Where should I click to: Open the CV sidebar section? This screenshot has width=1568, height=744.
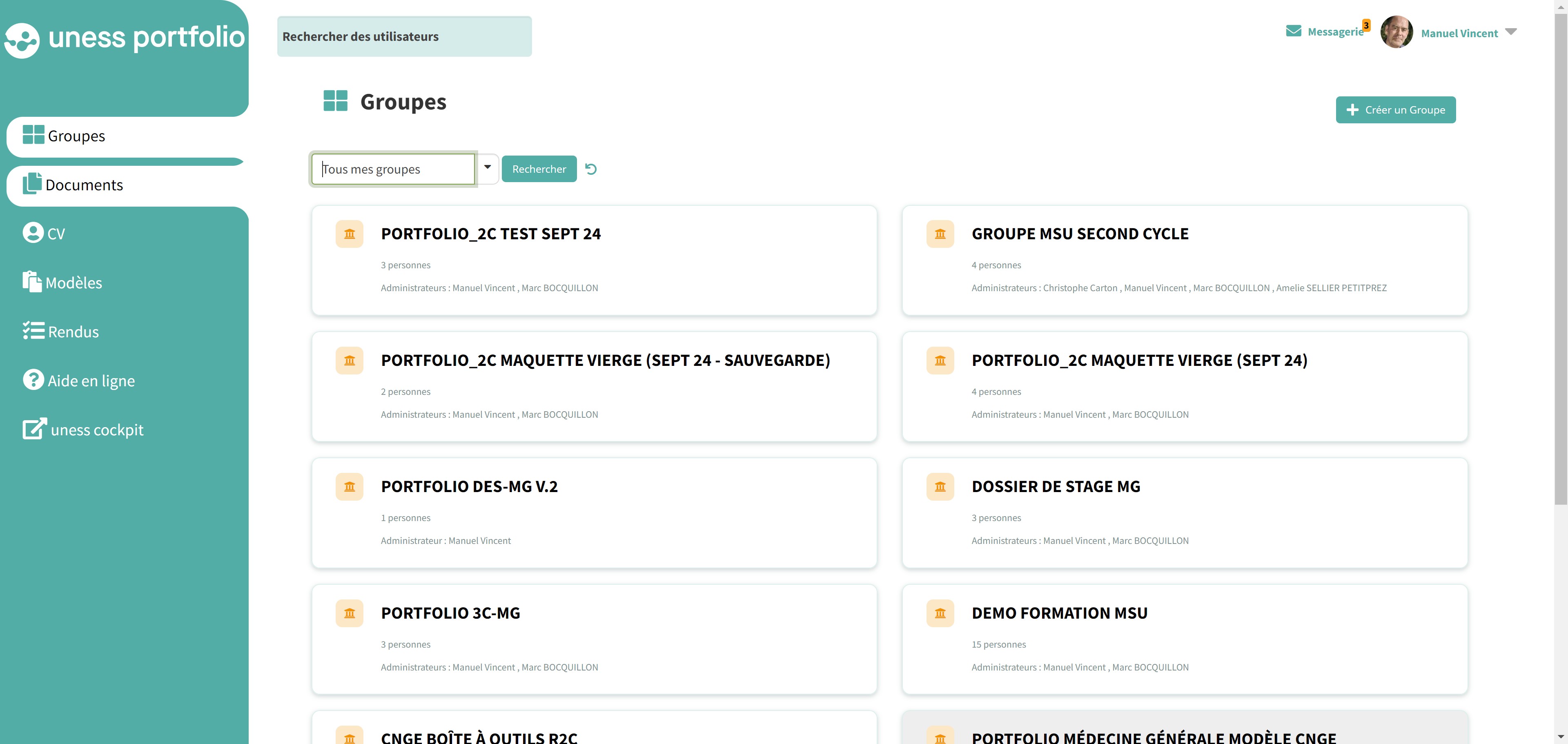point(56,234)
